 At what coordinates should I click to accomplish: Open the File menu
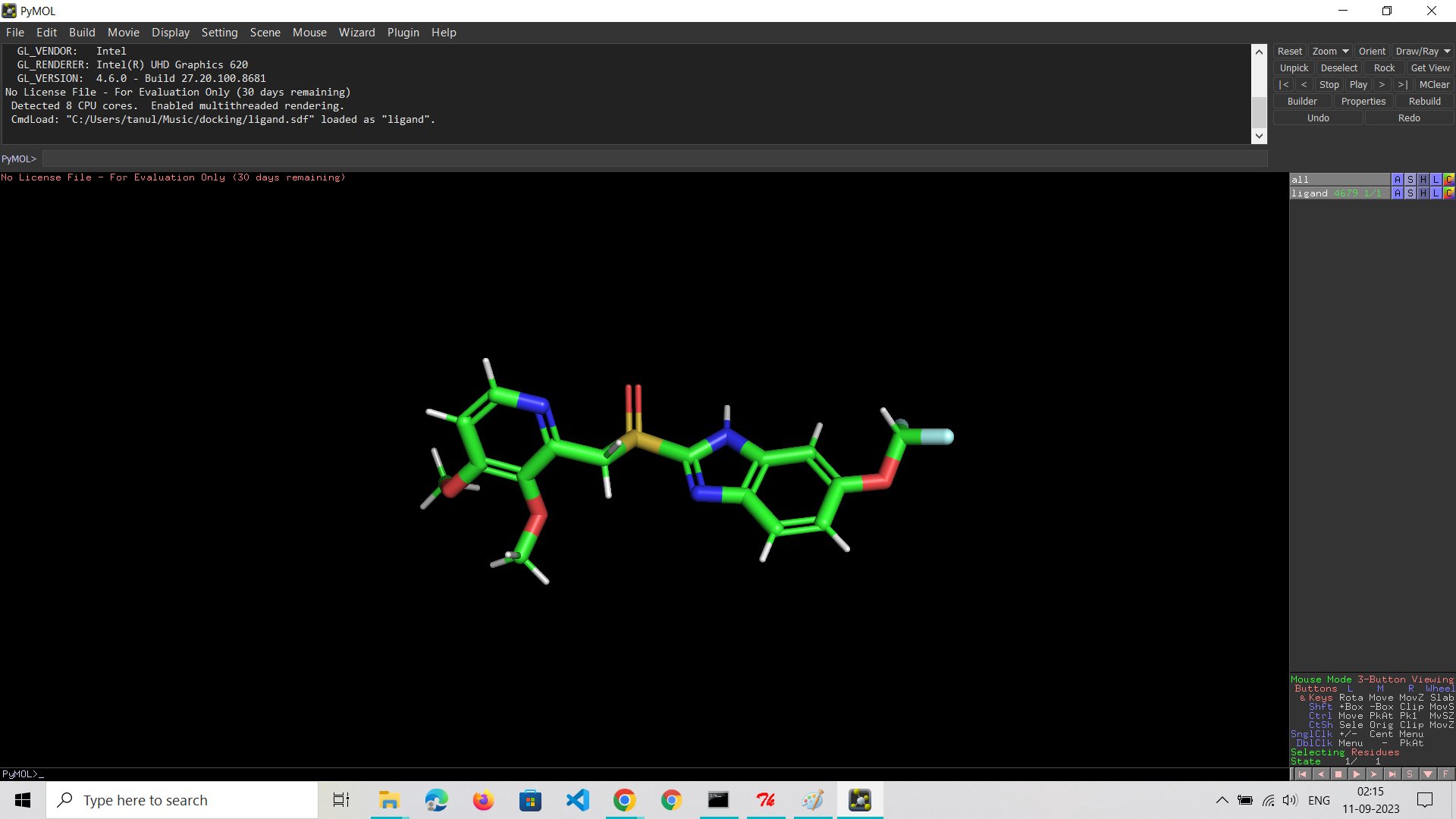pos(15,33)
